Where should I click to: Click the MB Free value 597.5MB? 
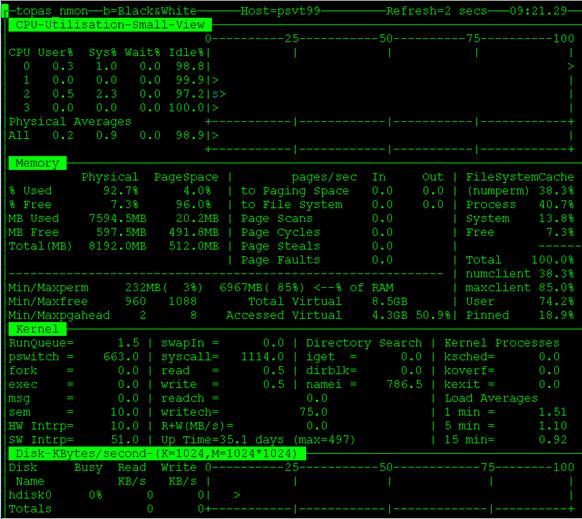[x=121, y=232]
